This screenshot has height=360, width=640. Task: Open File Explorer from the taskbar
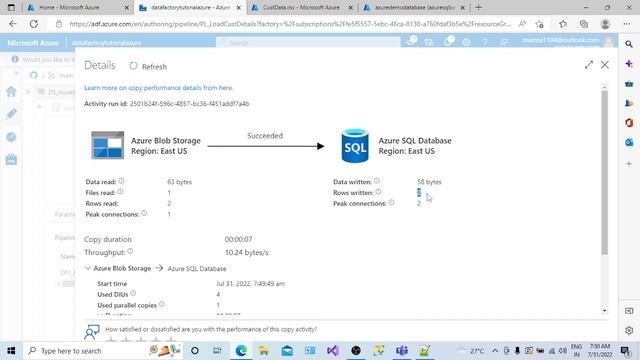(x=264, y=351)
